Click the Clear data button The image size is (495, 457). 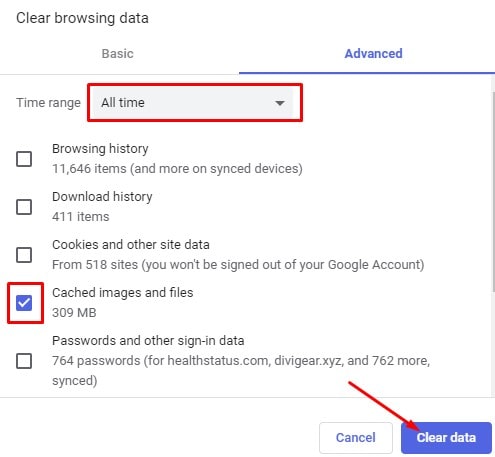(x=446, y=437)
